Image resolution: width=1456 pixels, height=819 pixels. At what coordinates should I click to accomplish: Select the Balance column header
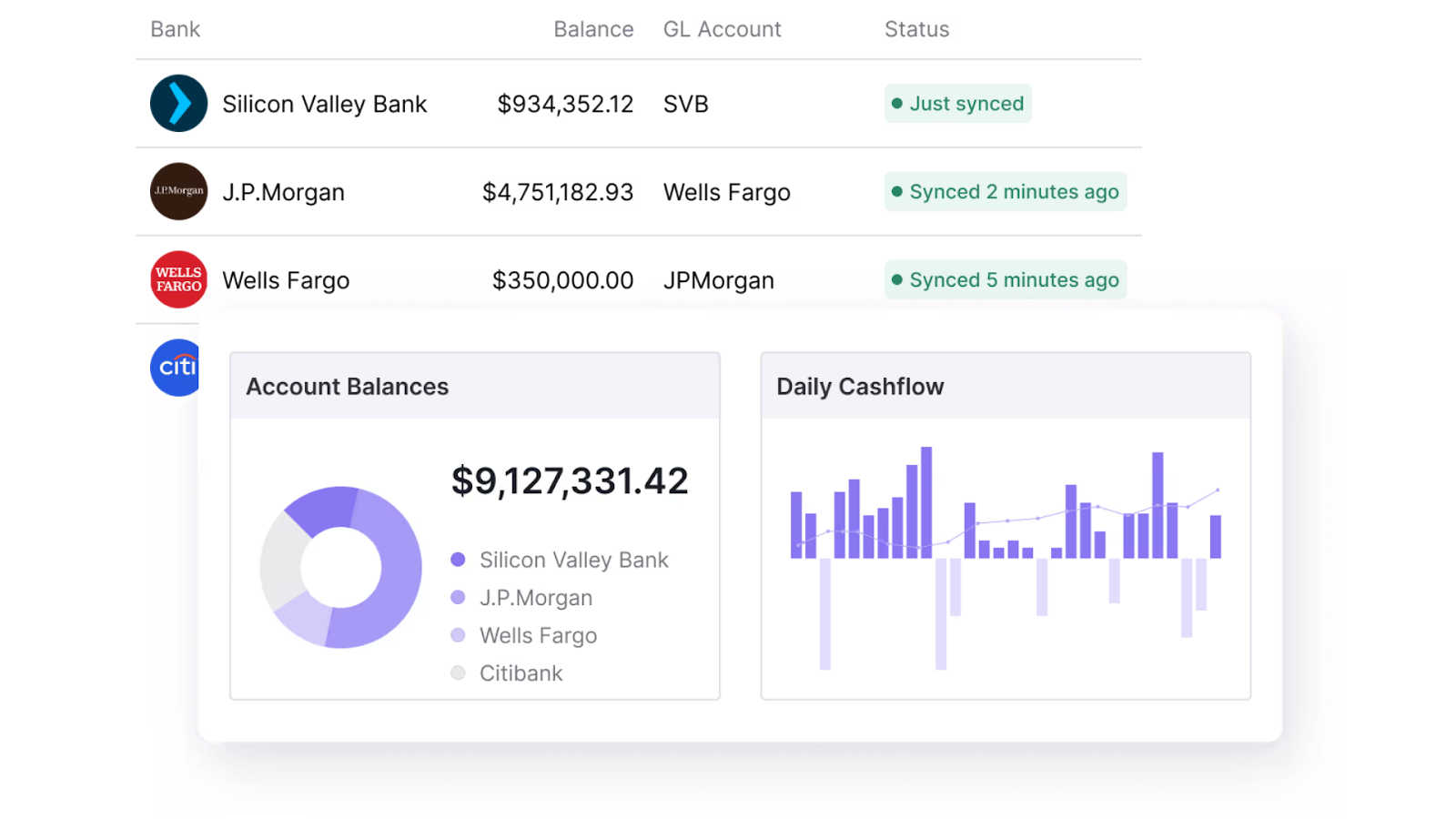(593, 29)
